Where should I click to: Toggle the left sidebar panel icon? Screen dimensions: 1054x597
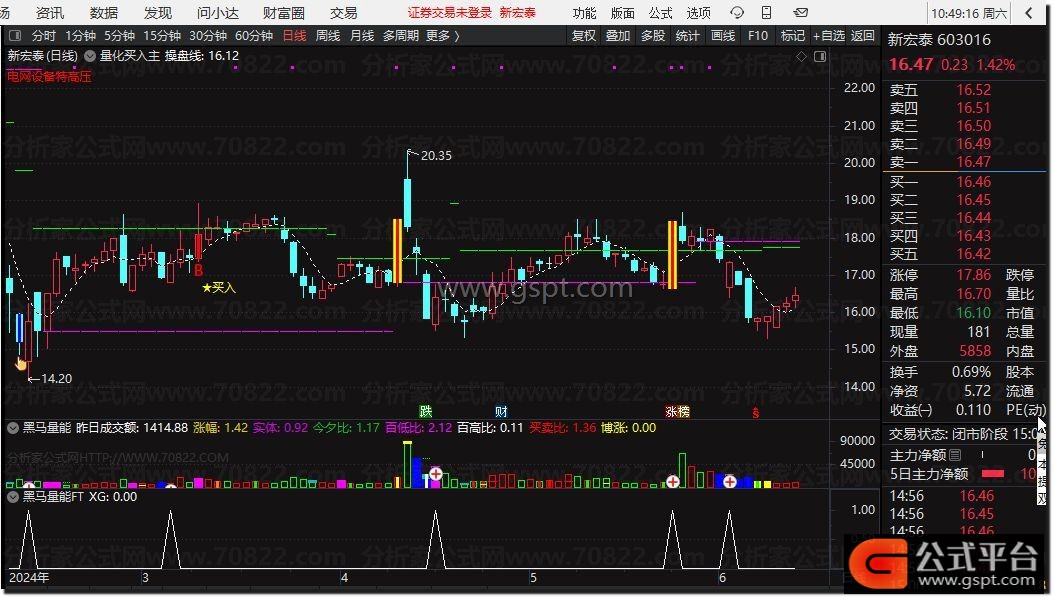[15, 36]
